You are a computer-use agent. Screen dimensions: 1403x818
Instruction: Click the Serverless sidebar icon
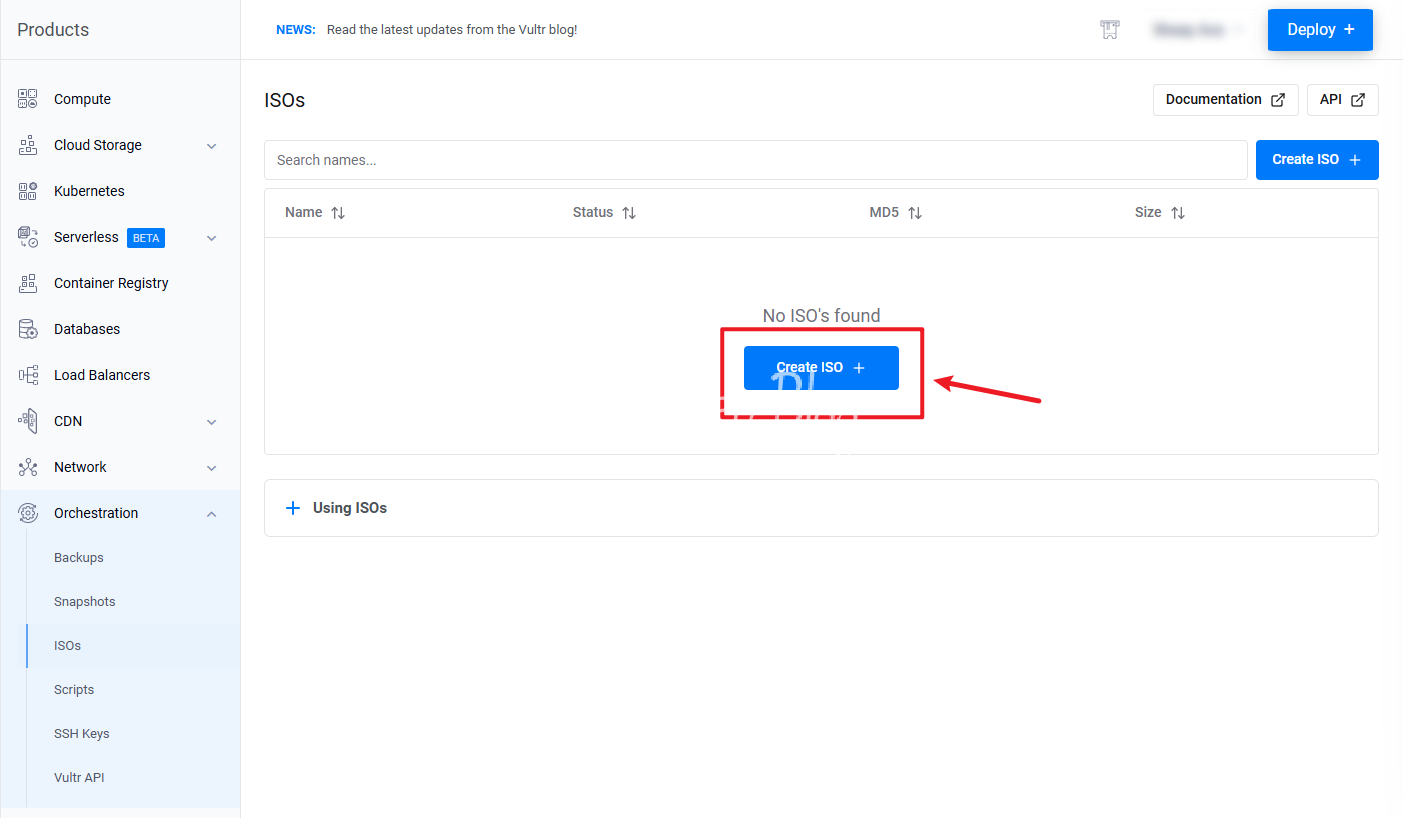28,237
